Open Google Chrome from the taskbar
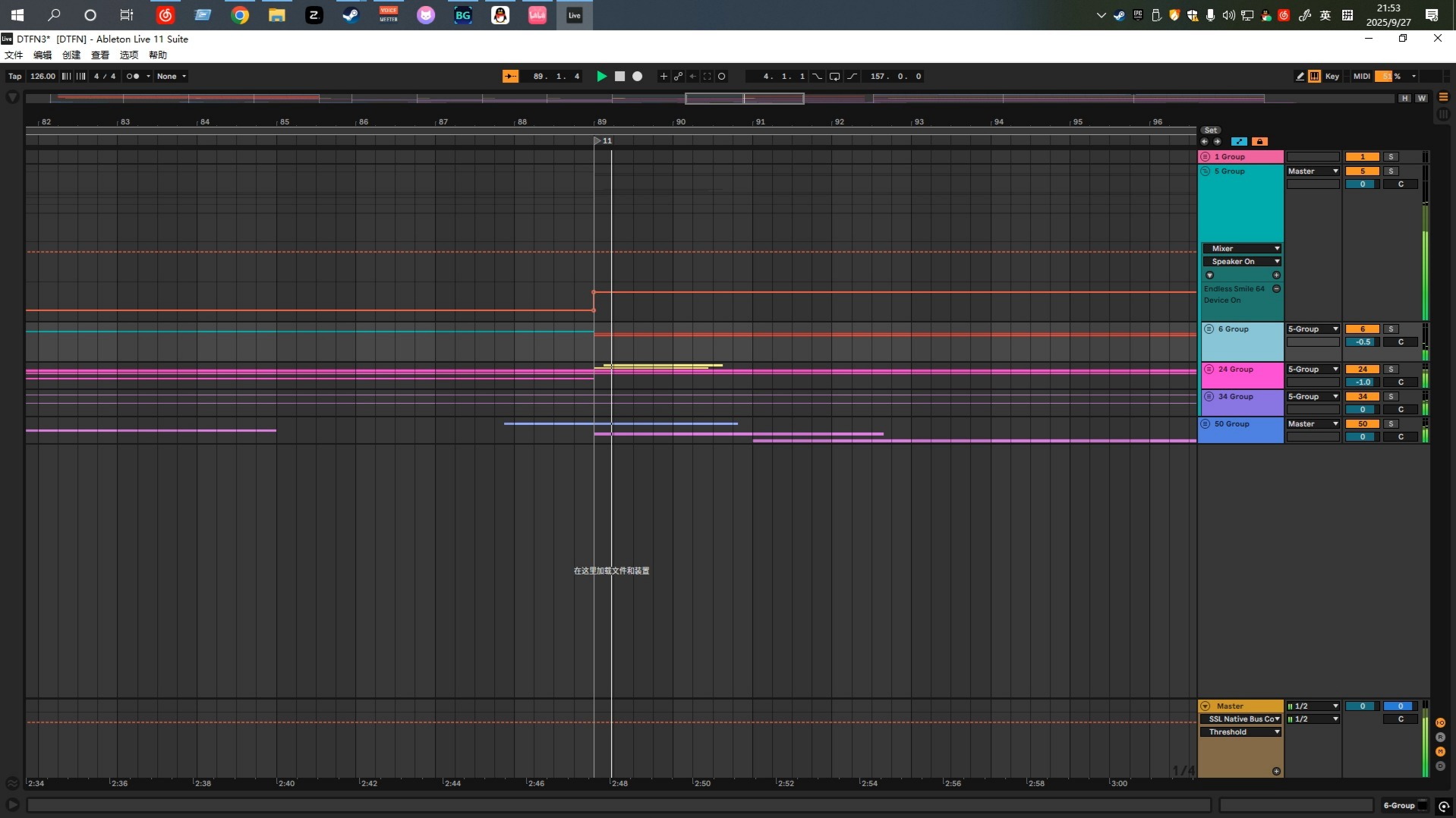This screenshot has height=818, width=1456. tap(240, 15)
